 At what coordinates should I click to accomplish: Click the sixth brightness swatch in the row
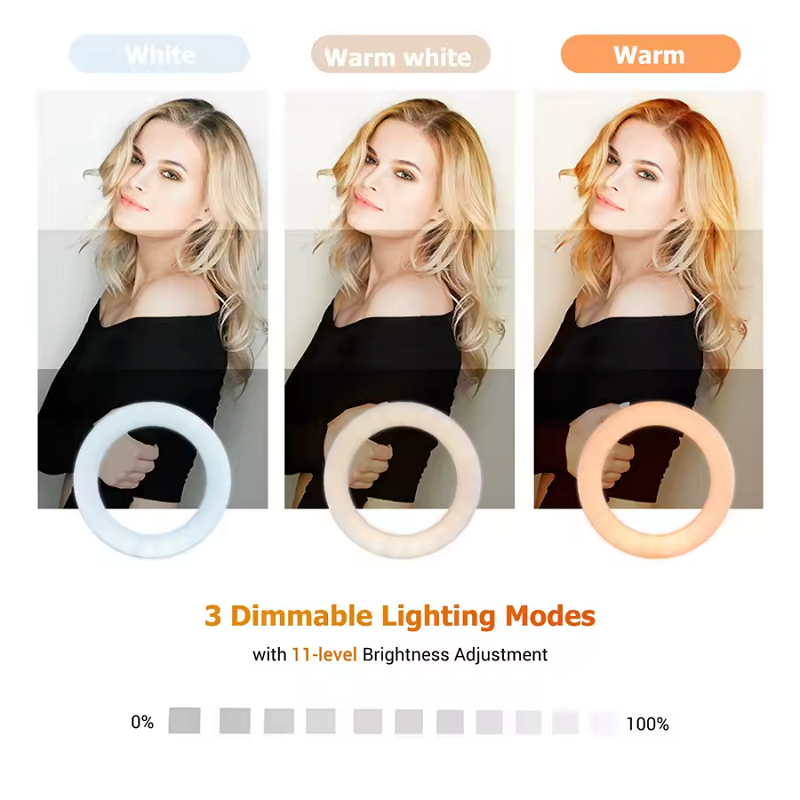409,721
